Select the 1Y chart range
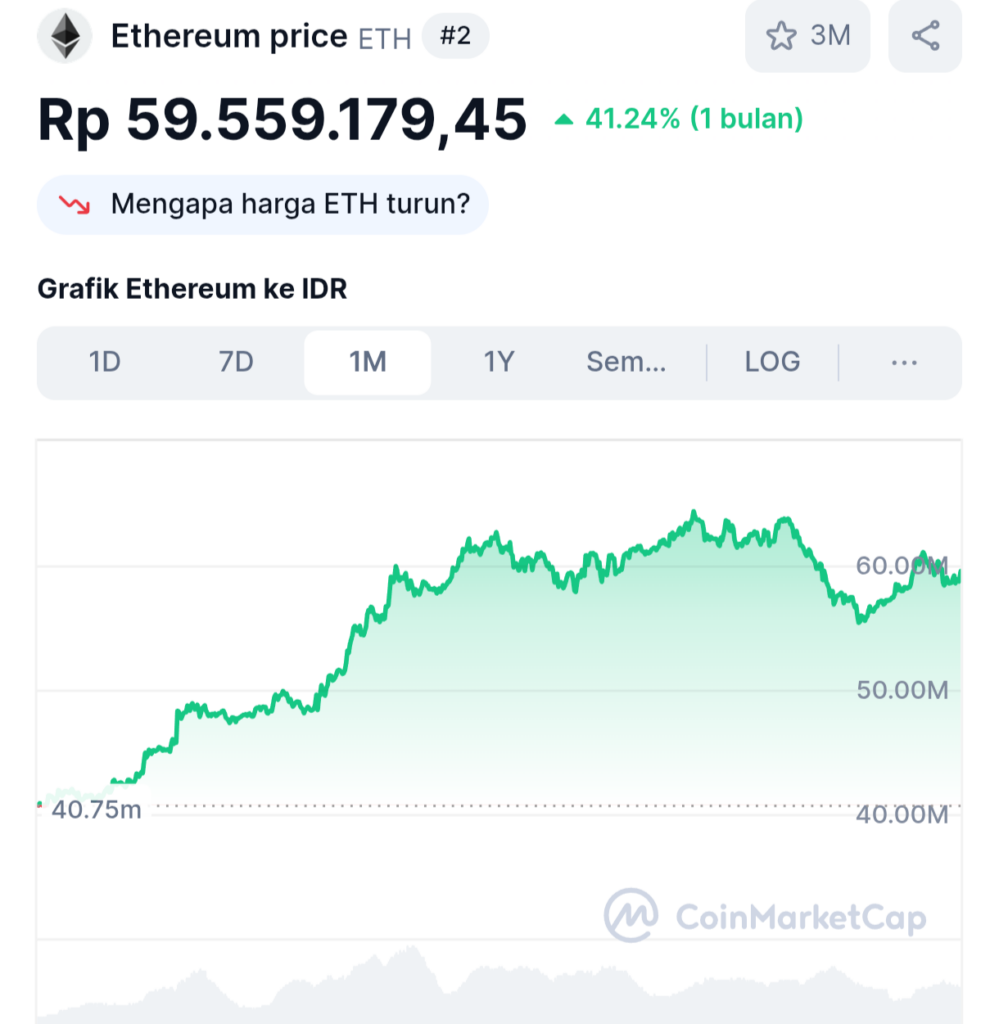 (499, 362)
